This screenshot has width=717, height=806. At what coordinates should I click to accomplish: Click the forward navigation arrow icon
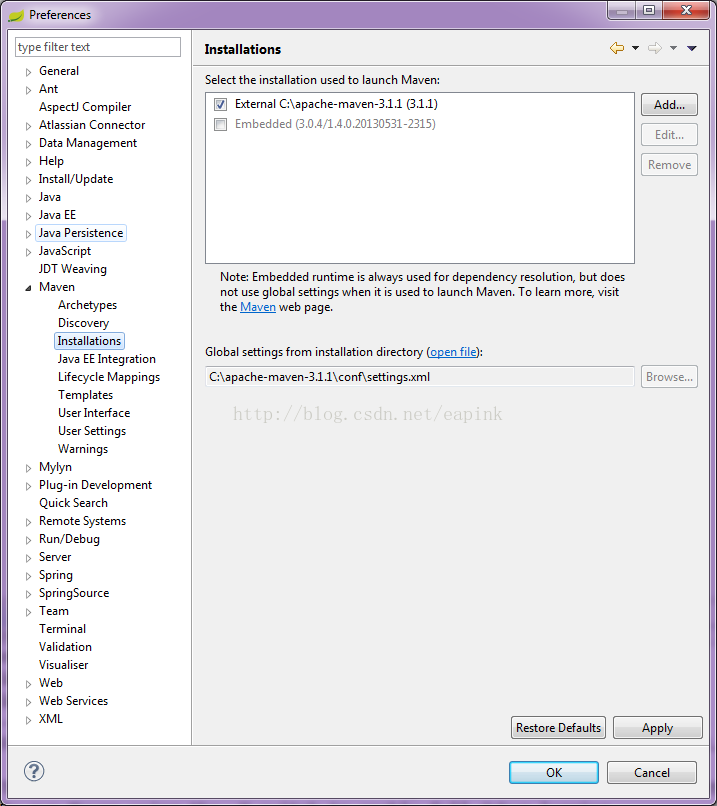click(655, 48)
